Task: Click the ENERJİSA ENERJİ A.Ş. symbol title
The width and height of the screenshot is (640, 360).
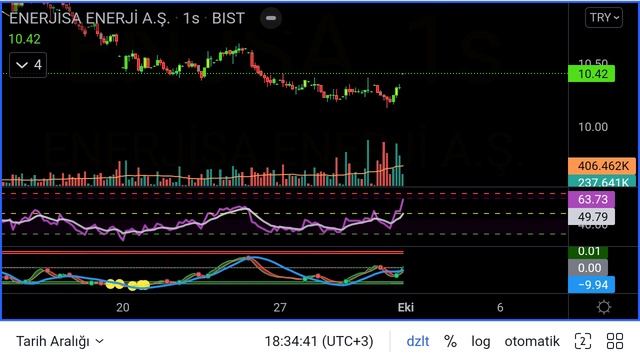Action: pyautogui.click(x=89, y=18)
